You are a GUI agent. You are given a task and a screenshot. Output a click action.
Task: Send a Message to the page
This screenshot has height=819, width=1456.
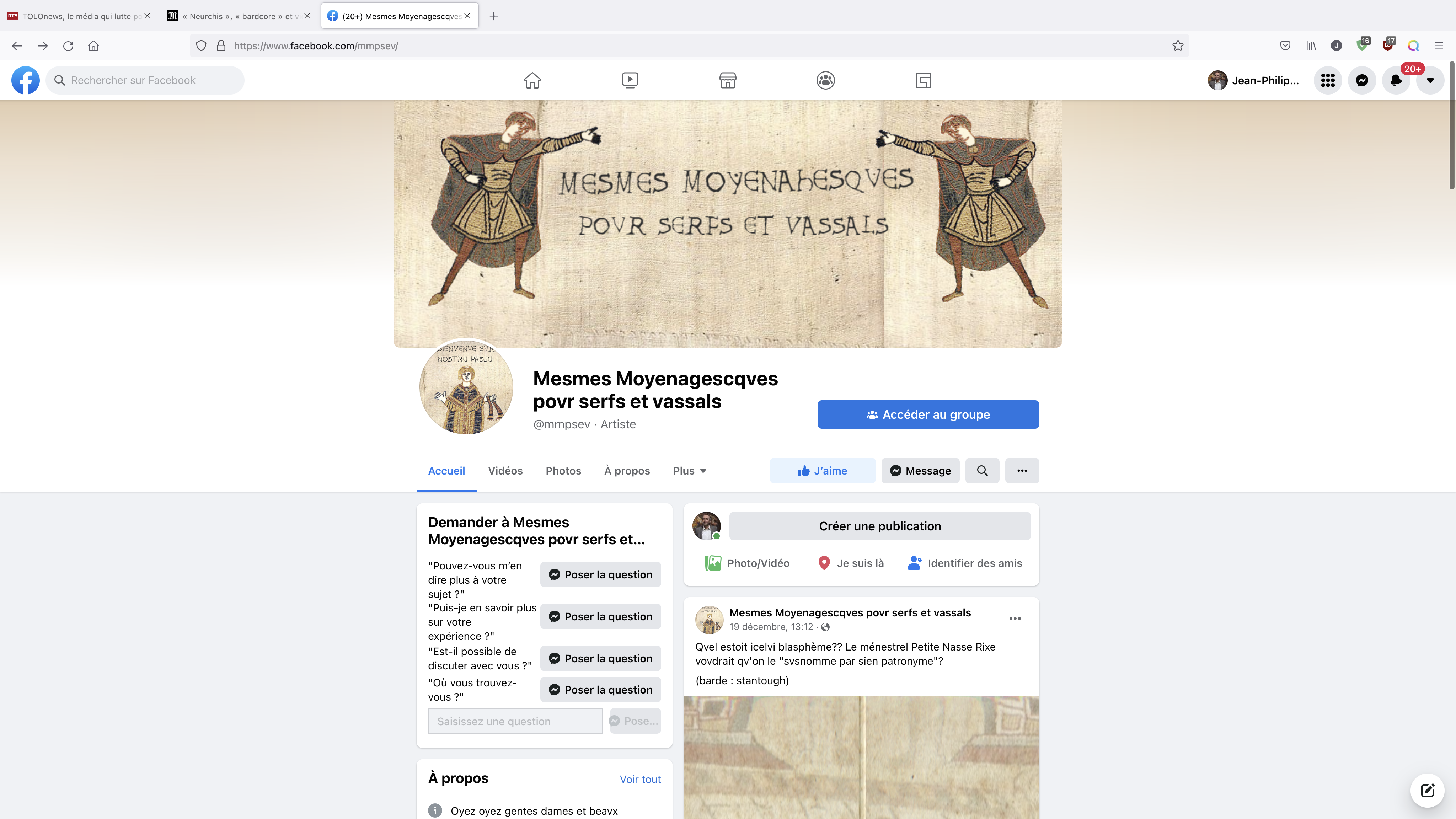click(x=920, y=471)
